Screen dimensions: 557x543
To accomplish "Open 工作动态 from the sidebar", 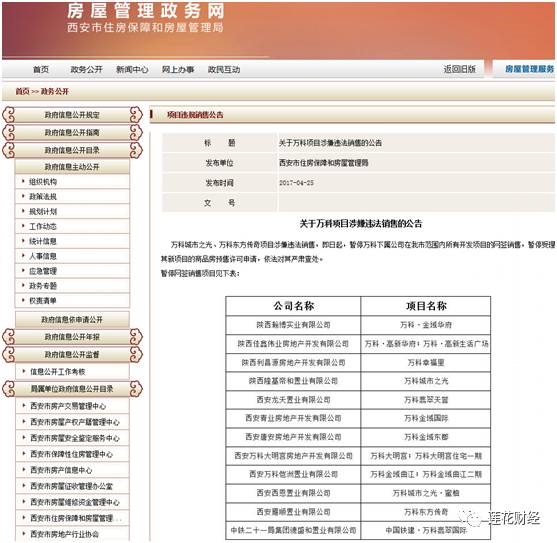I will coord(43,226).
